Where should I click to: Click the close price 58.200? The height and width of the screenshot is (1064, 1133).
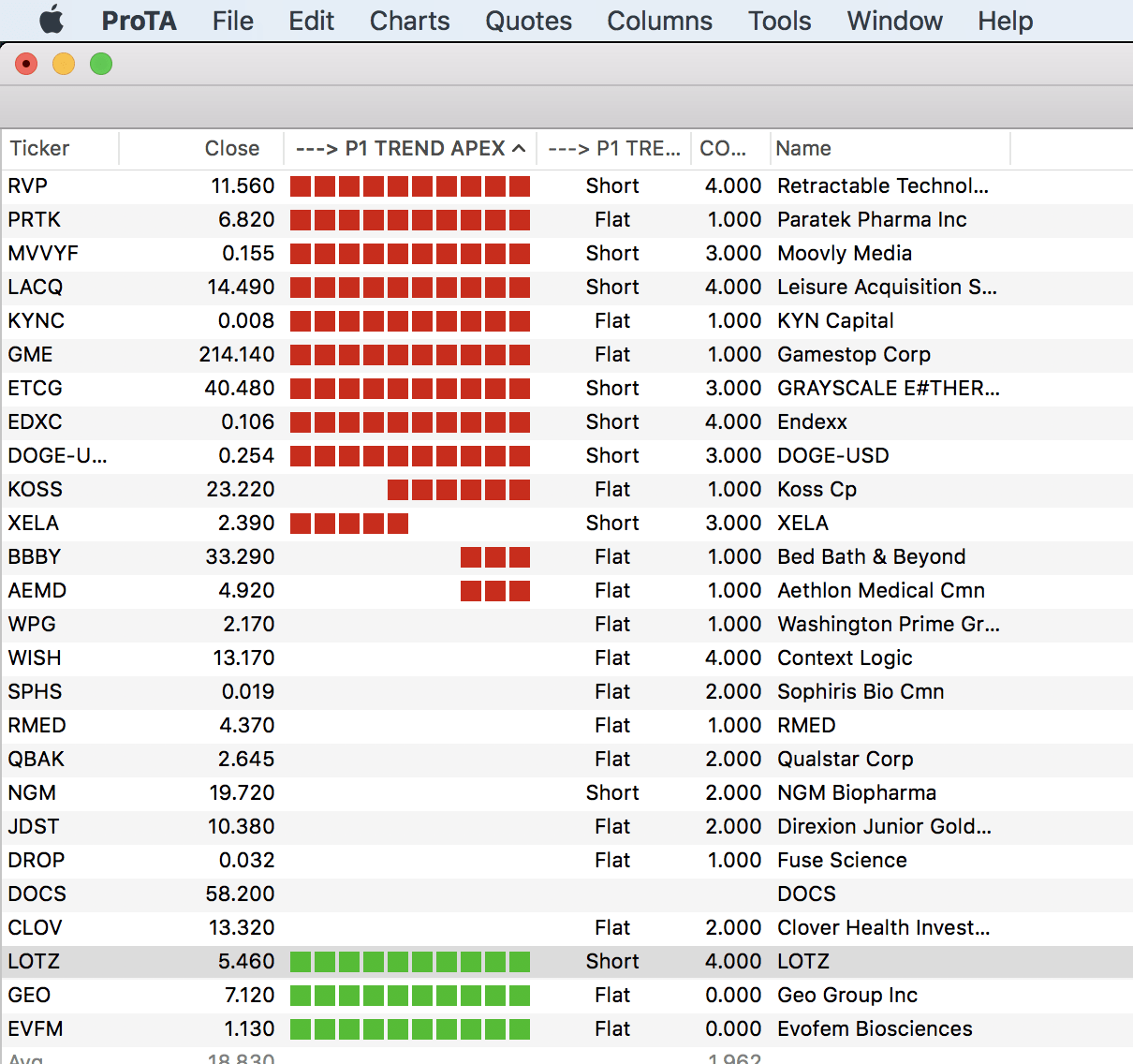tap(240, 894)
